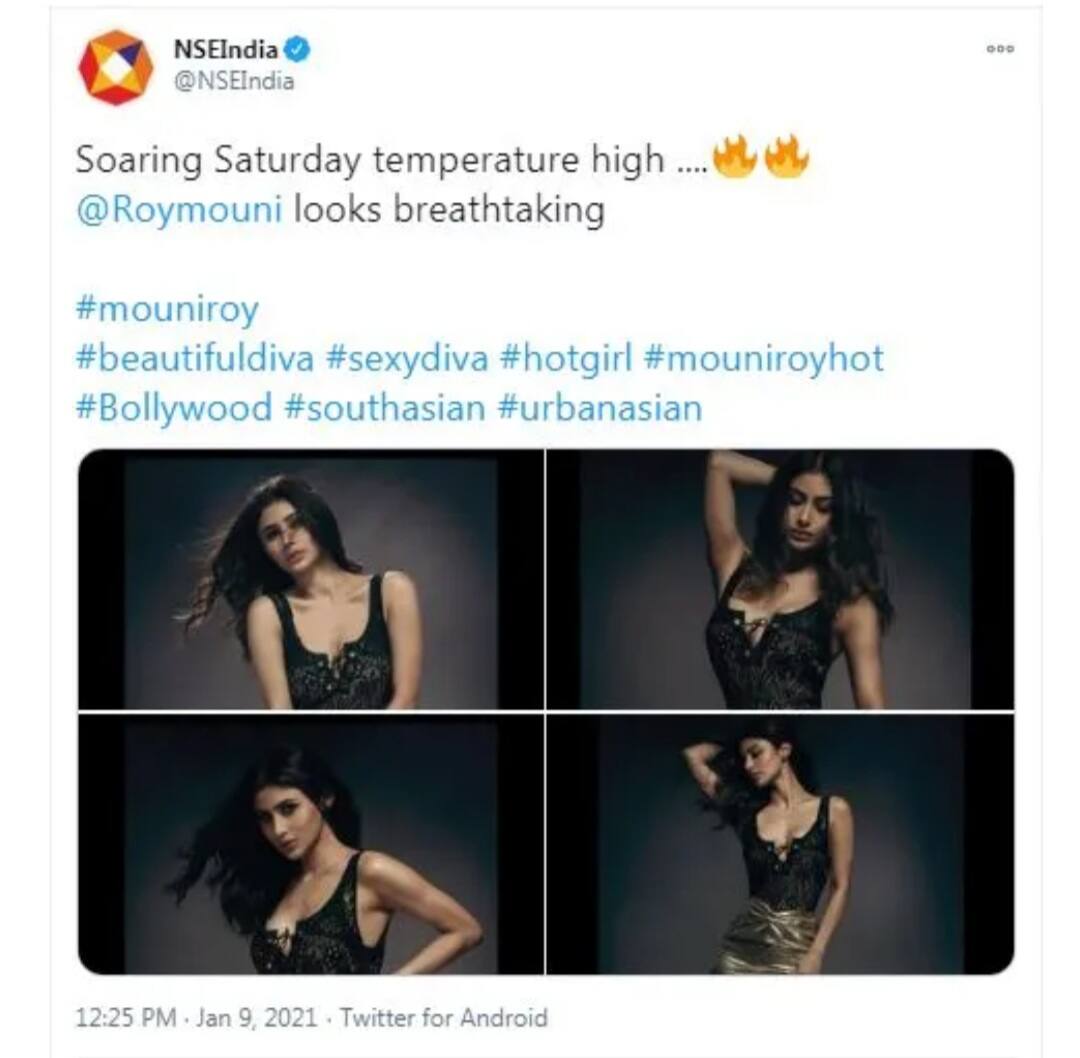Open the @NSEIndia handle link
Screen dimensions: 1080x1058
tap(233, 81)
